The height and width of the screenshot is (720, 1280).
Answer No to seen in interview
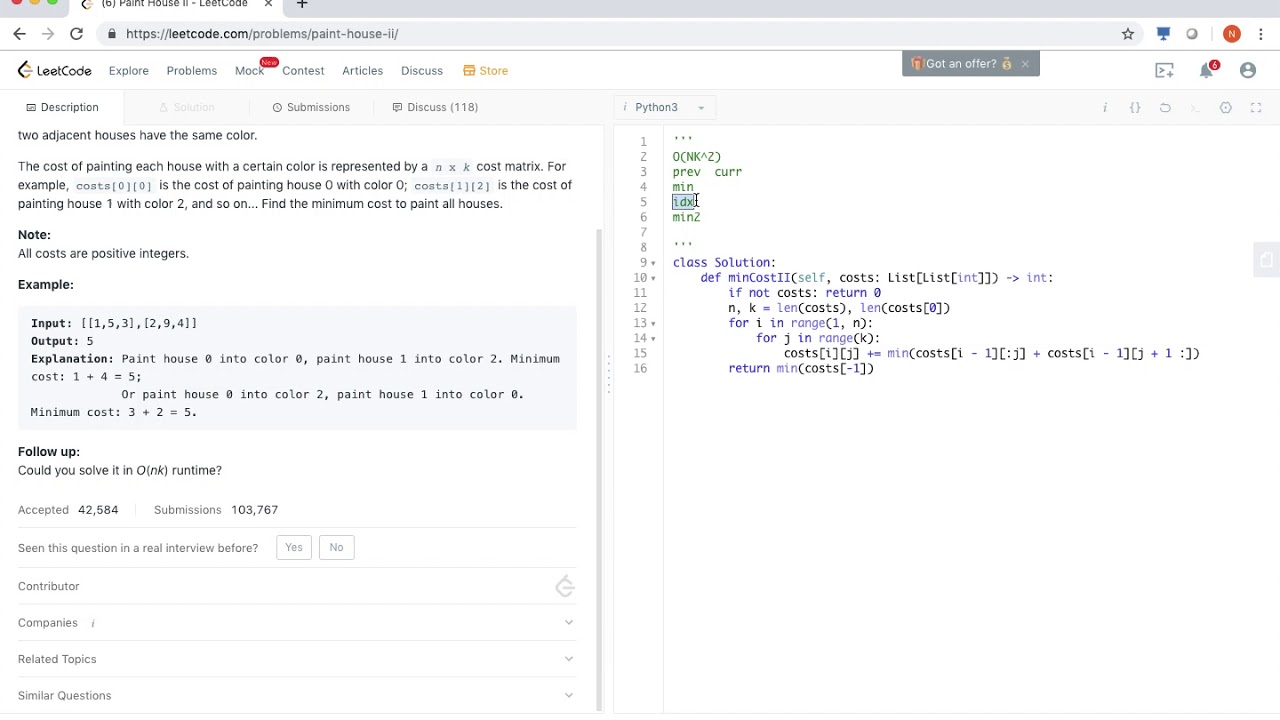(x=336, y=547)
